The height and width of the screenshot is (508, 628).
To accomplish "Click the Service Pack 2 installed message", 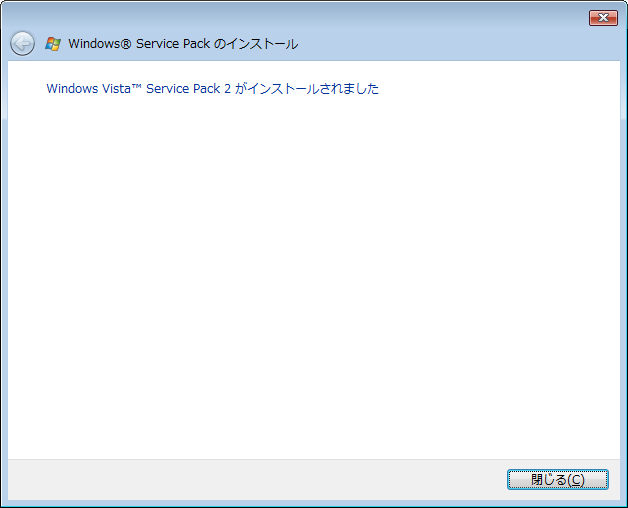I will tap(212, 89).
